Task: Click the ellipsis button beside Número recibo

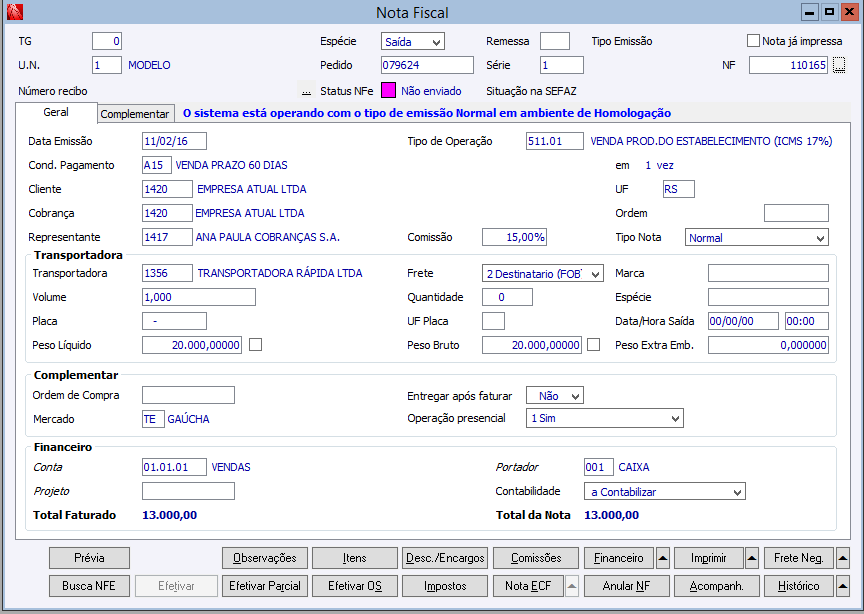Action: [307, 91]
